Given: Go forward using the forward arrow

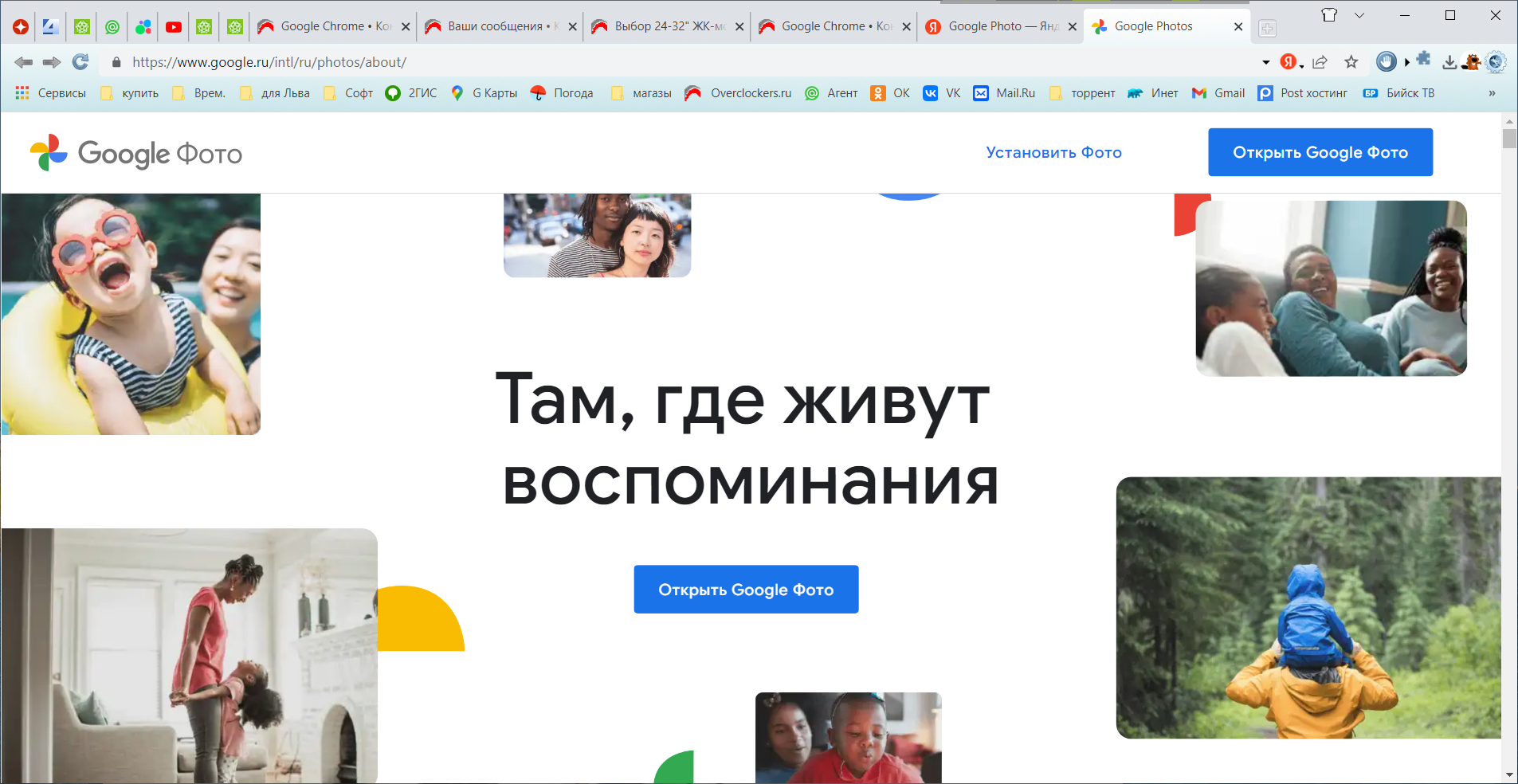Looking at the screenshot, I should (x=52, y=62).
